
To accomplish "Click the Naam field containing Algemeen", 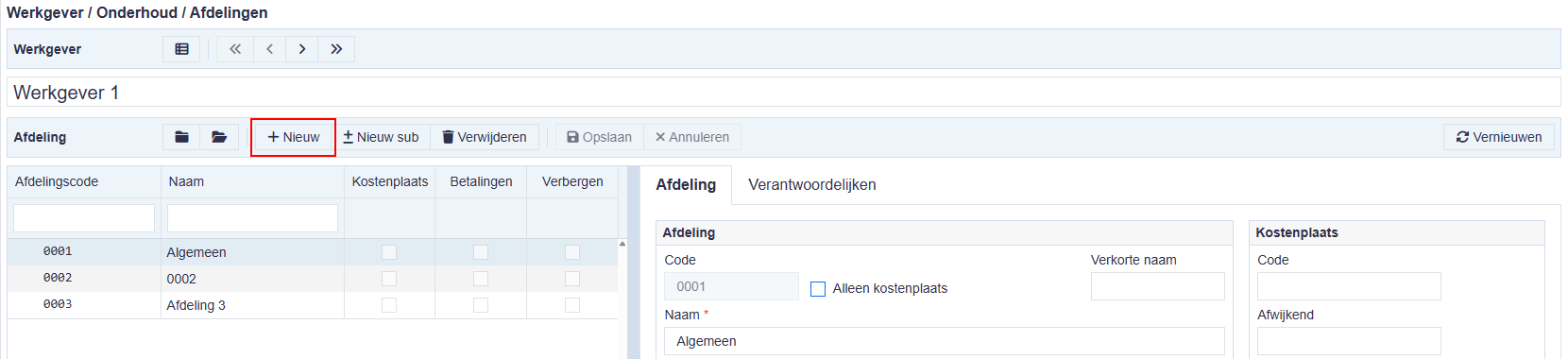I will pos(945,341).
